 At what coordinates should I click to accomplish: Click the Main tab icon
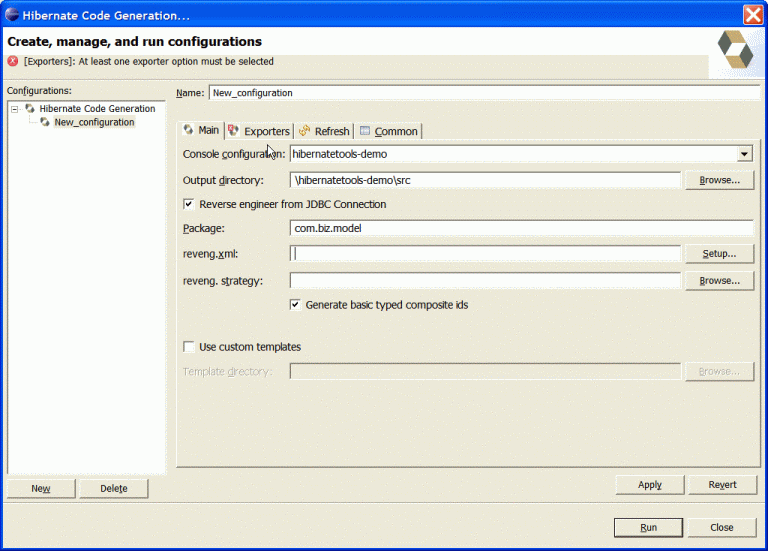pyautogui.click(x=188, y=130)
